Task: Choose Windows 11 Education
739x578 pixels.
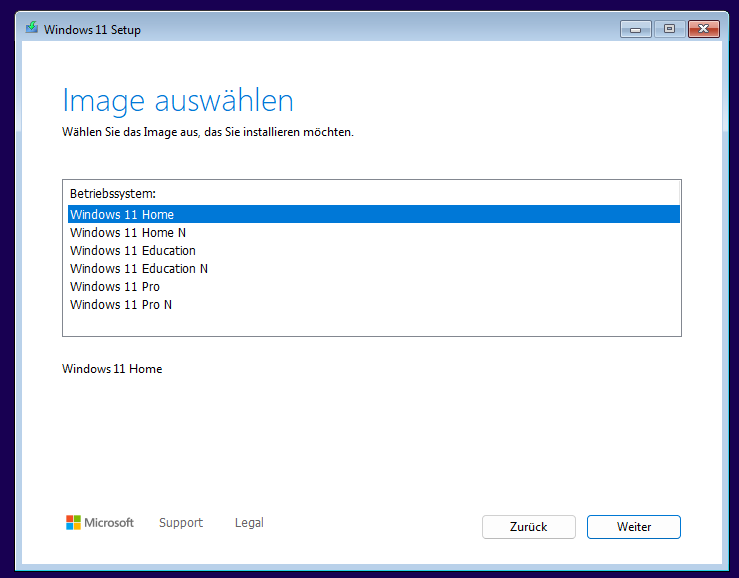Action: tap(374, 250)
